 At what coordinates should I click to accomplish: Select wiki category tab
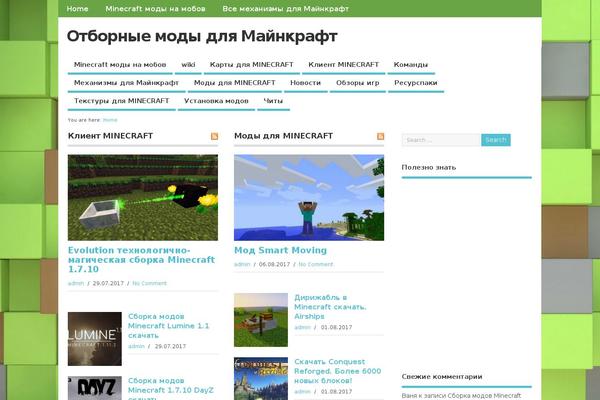point(188,65)
